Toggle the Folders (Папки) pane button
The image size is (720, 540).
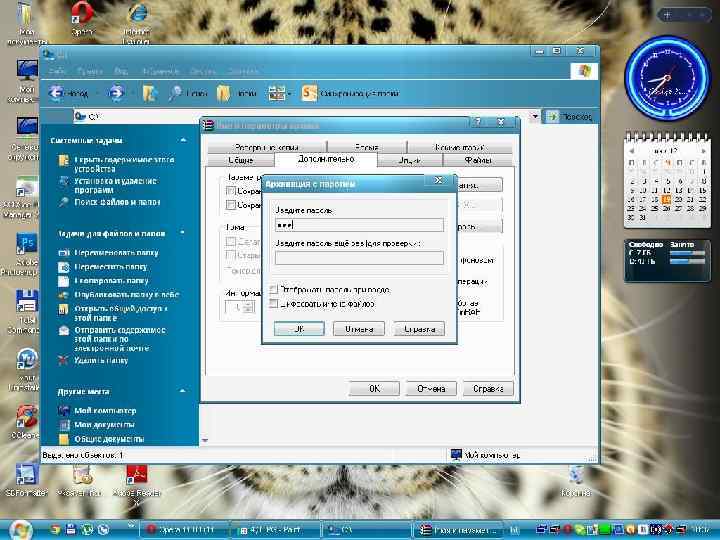236,93
